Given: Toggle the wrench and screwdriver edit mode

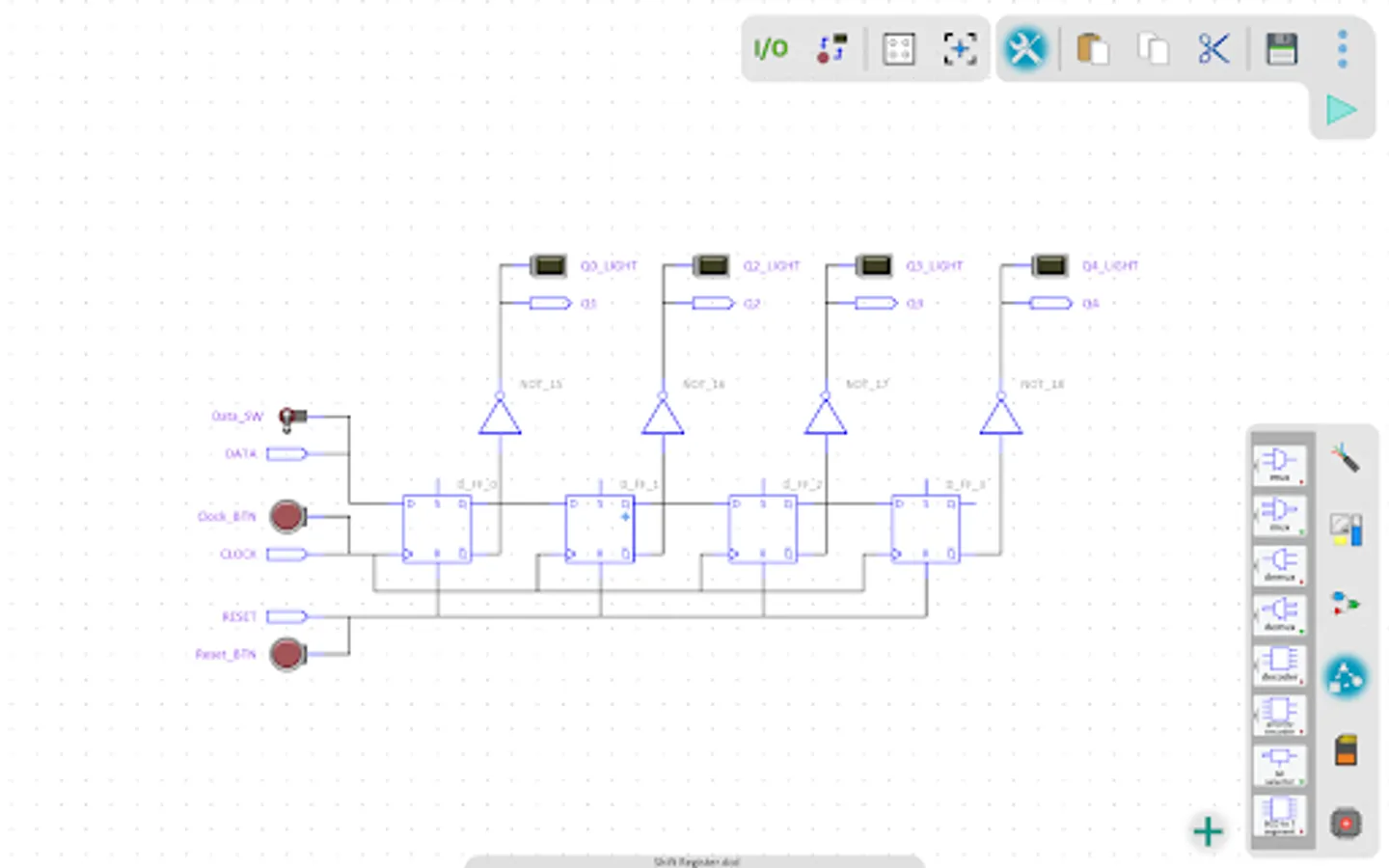Looking at the screenshot, I should coord(1025,48).
